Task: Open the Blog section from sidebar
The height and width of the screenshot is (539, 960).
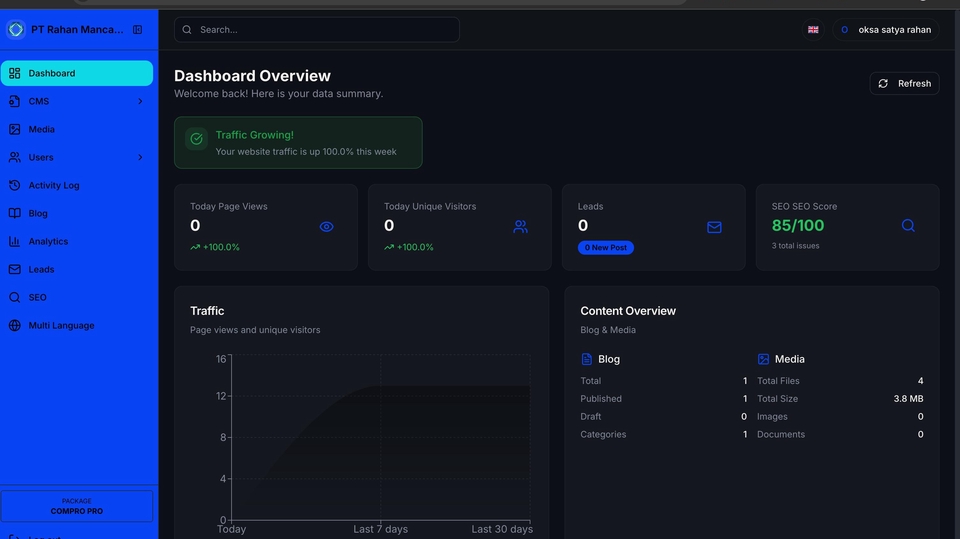Action: 77,213
